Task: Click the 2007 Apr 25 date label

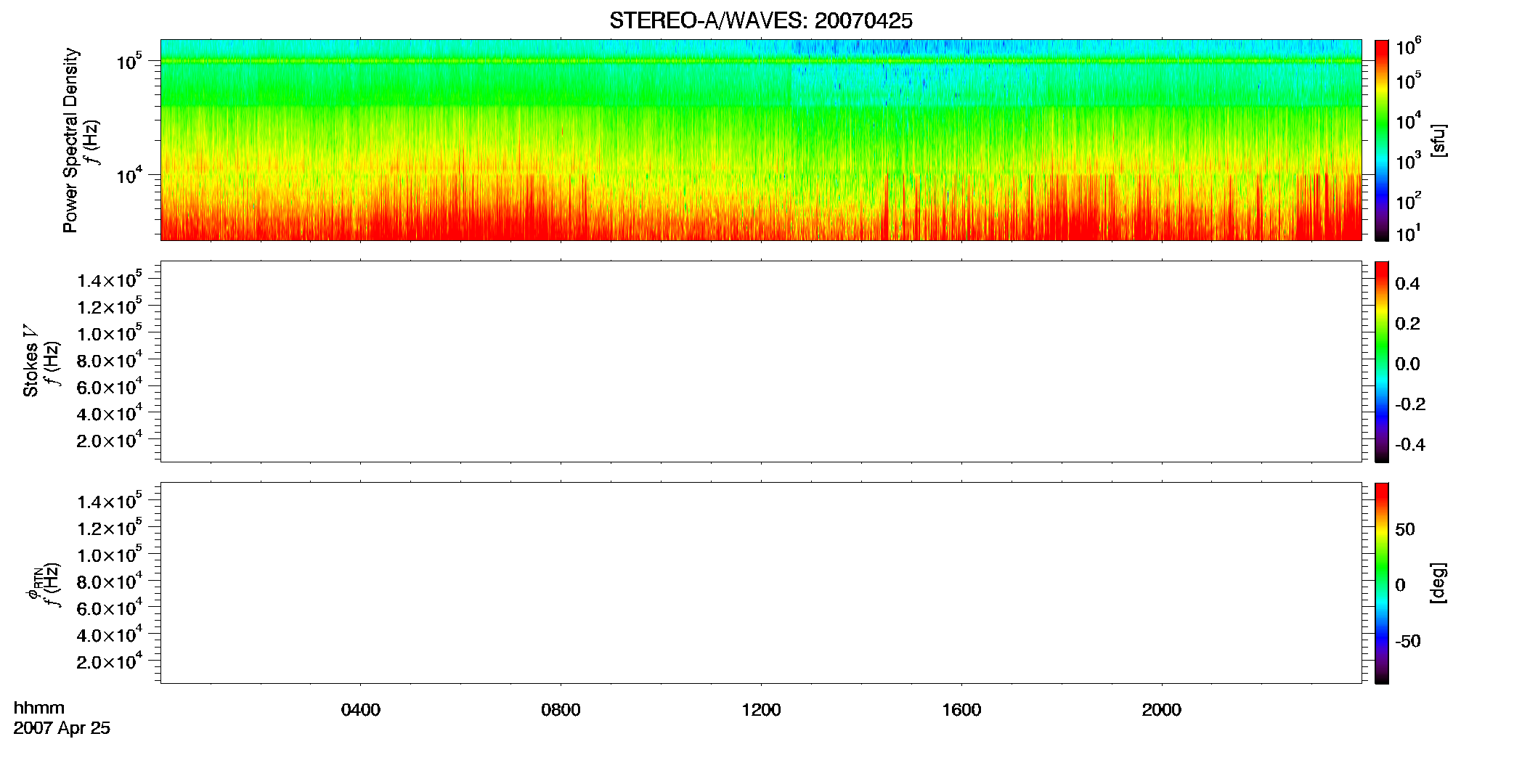Action: (62, 728)
